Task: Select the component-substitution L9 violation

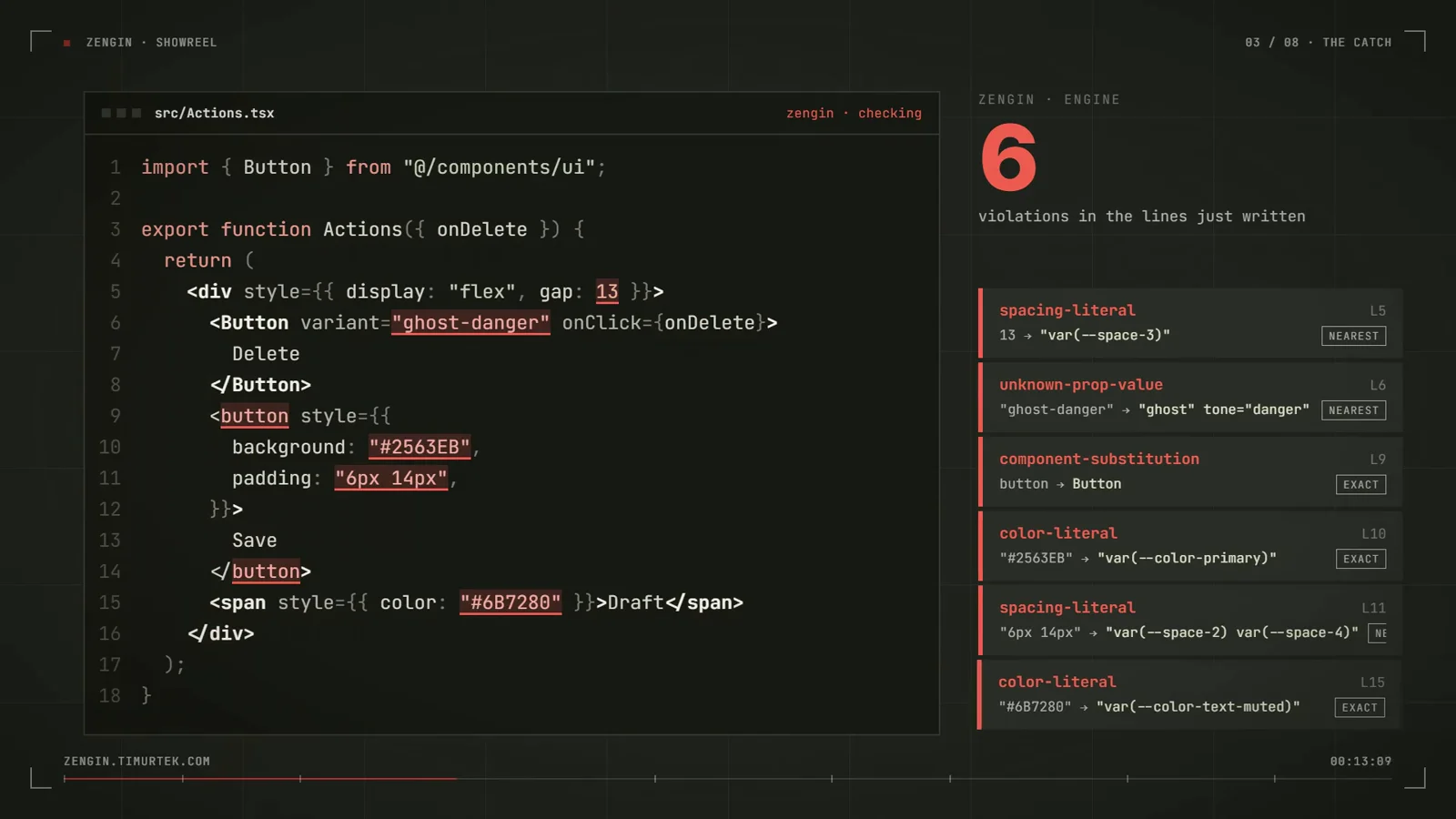Action: [1190, 471]
